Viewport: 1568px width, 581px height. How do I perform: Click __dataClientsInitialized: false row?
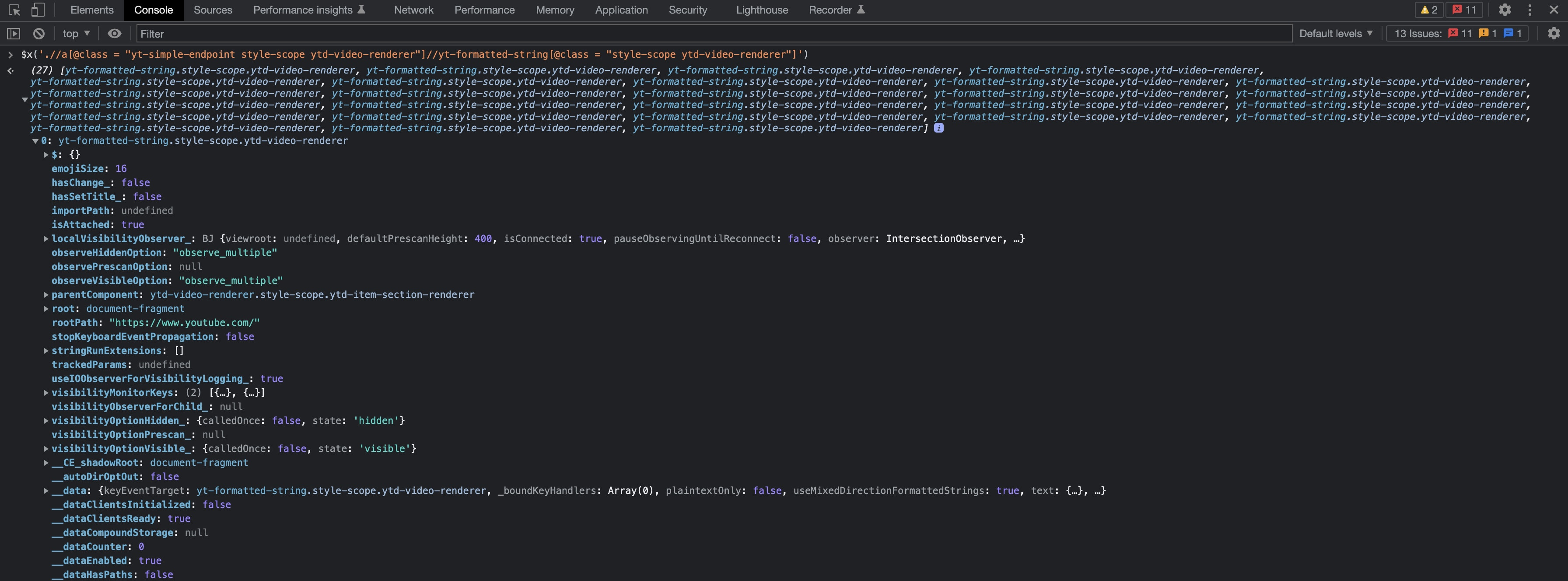[x=141, y=504]
